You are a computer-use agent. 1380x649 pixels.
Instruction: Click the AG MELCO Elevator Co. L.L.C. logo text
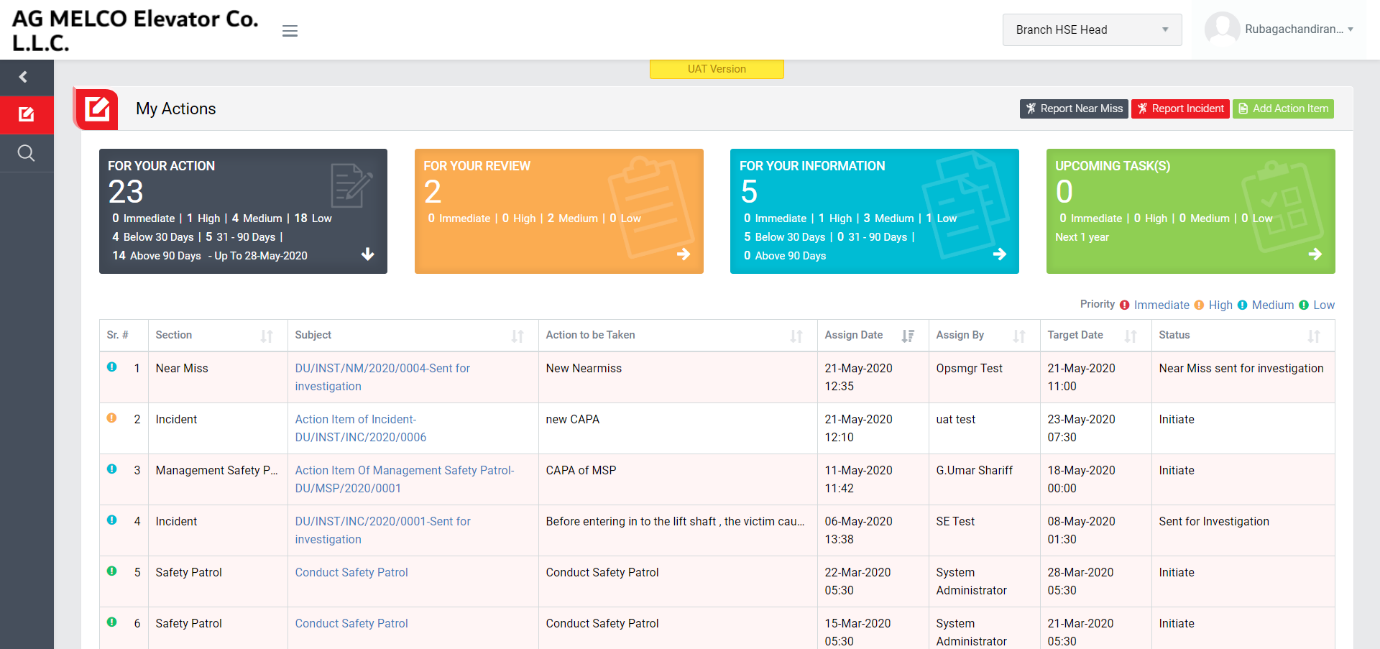pyautogui.click(x=134, y=30)
